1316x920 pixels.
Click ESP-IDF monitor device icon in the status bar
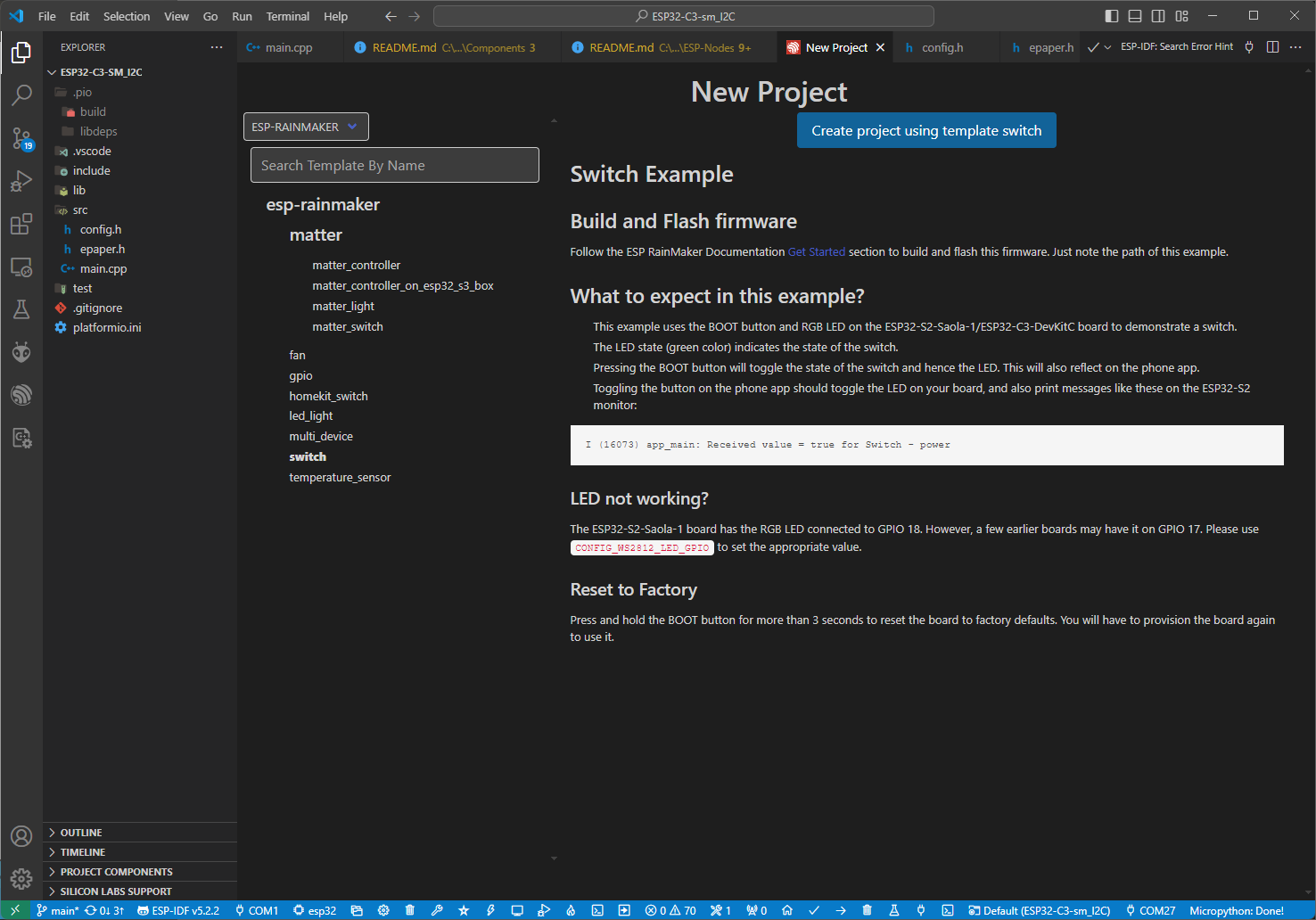tap(517, 910)
